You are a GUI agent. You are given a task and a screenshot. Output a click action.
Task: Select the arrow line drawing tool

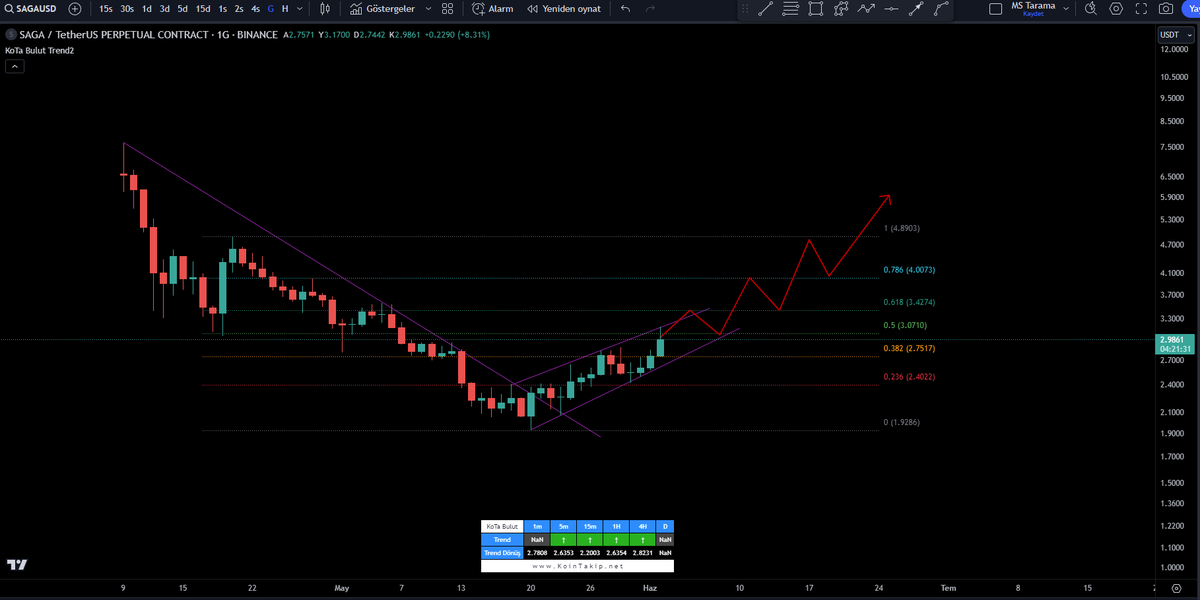tap(916, 9)
